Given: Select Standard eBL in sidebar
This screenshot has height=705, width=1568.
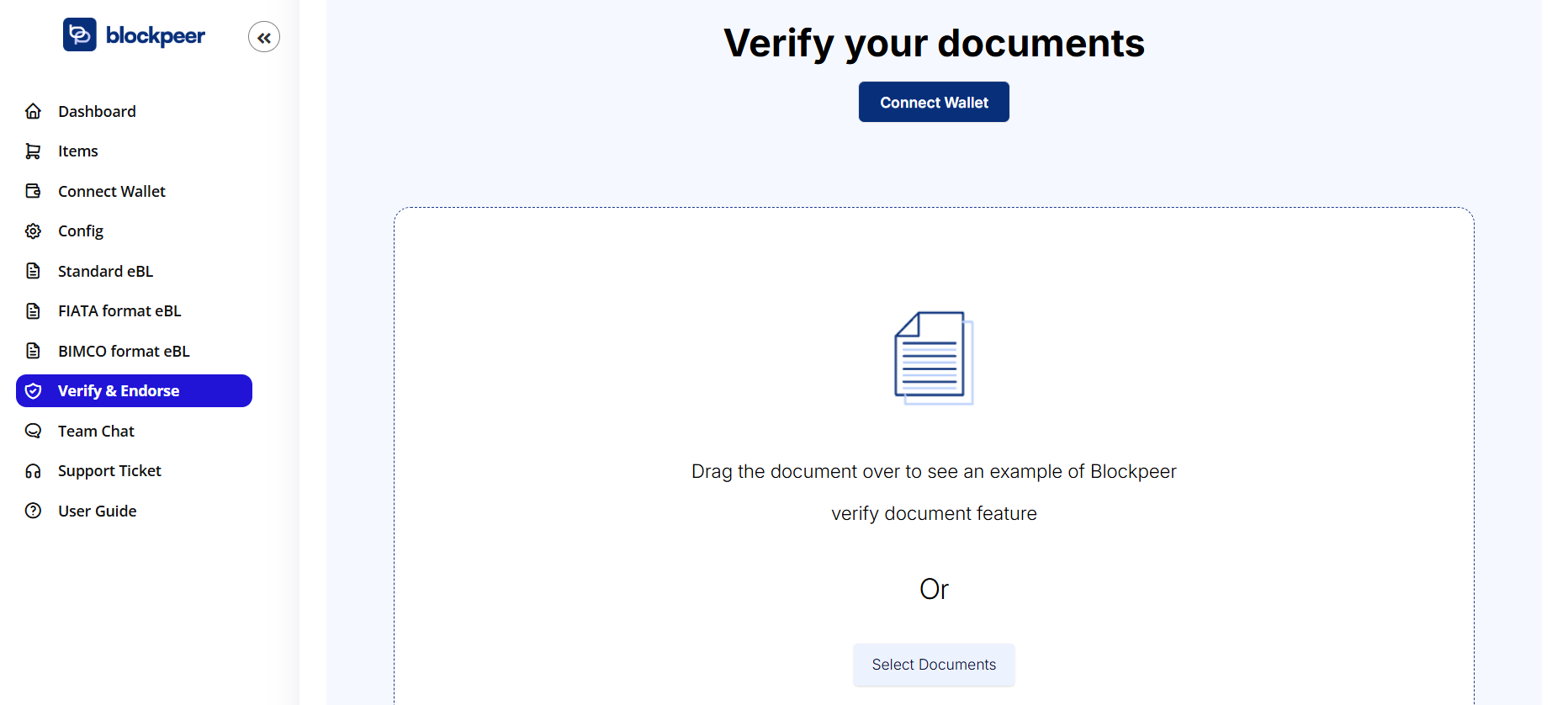Looking at the screenshot, I should click(x=134, y=271).
